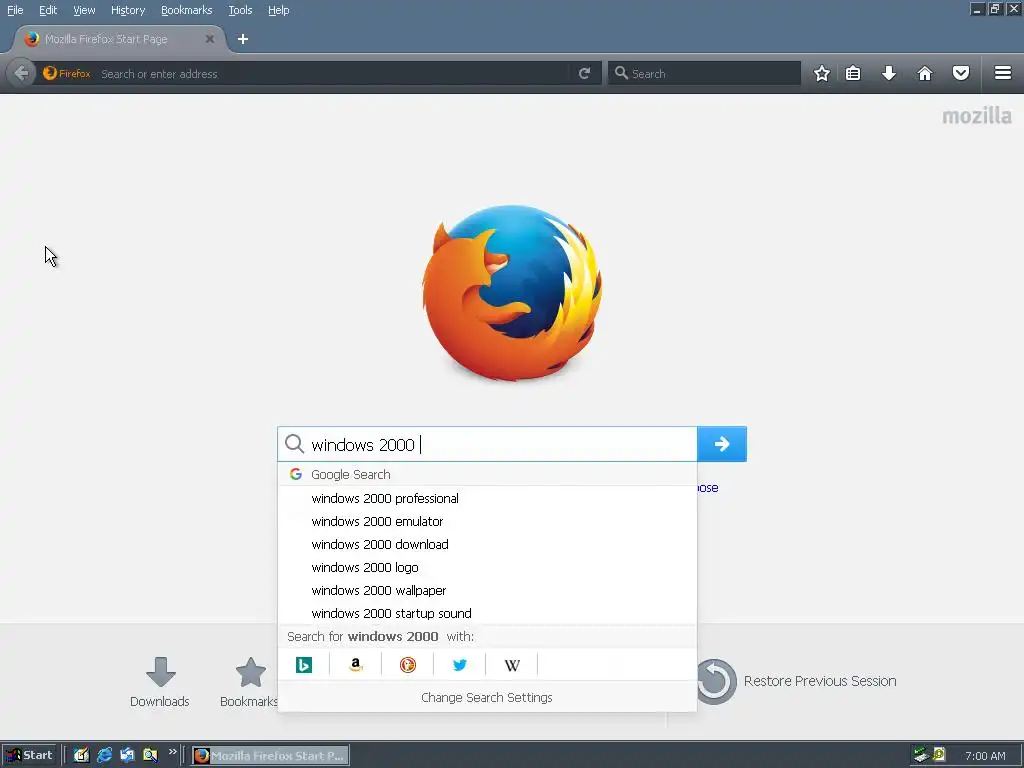Open the hamburger menu
Screen dimensions: 1024x768
coord(1003,73)
